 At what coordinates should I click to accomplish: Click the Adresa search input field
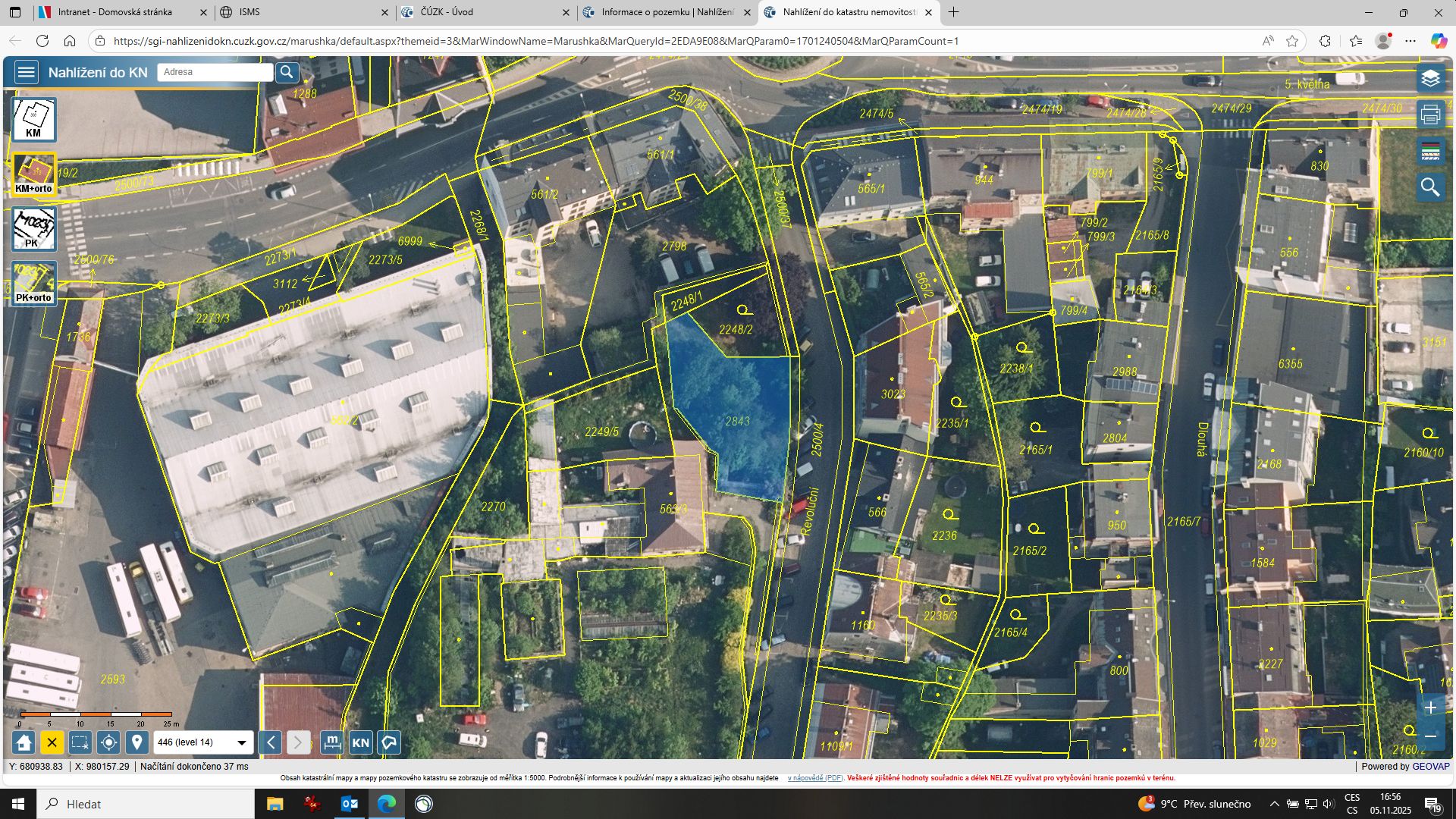pos(215,72)
